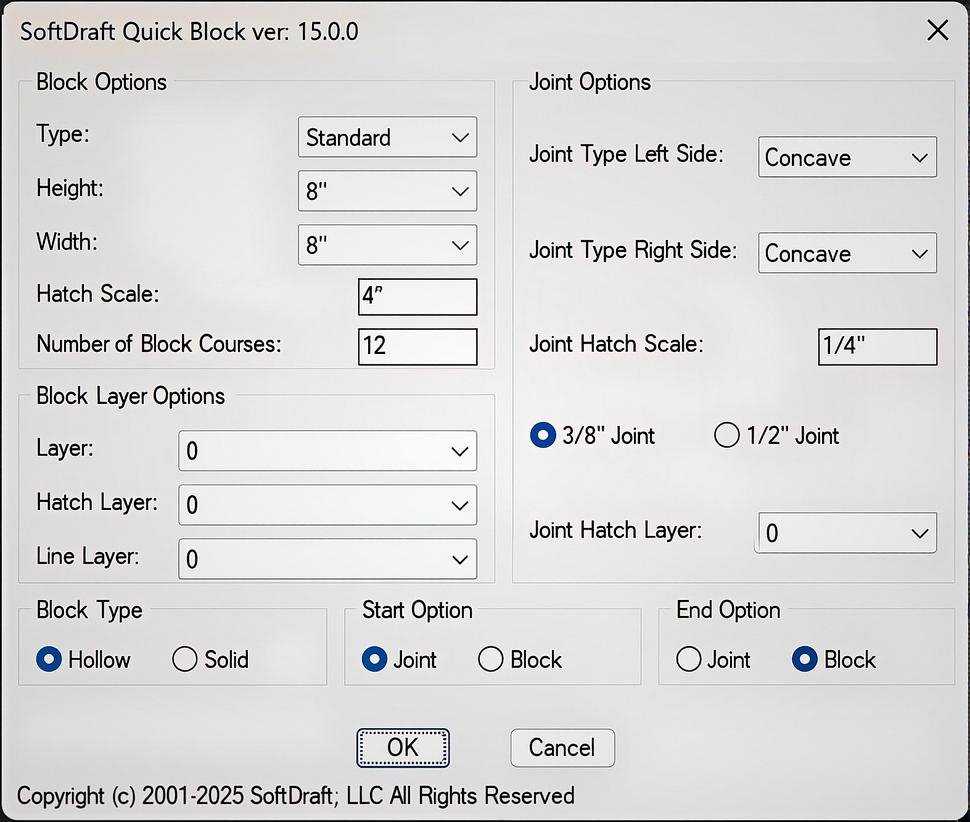
Task: Select Hollow as the block type
Action: [x=48, y=660]
